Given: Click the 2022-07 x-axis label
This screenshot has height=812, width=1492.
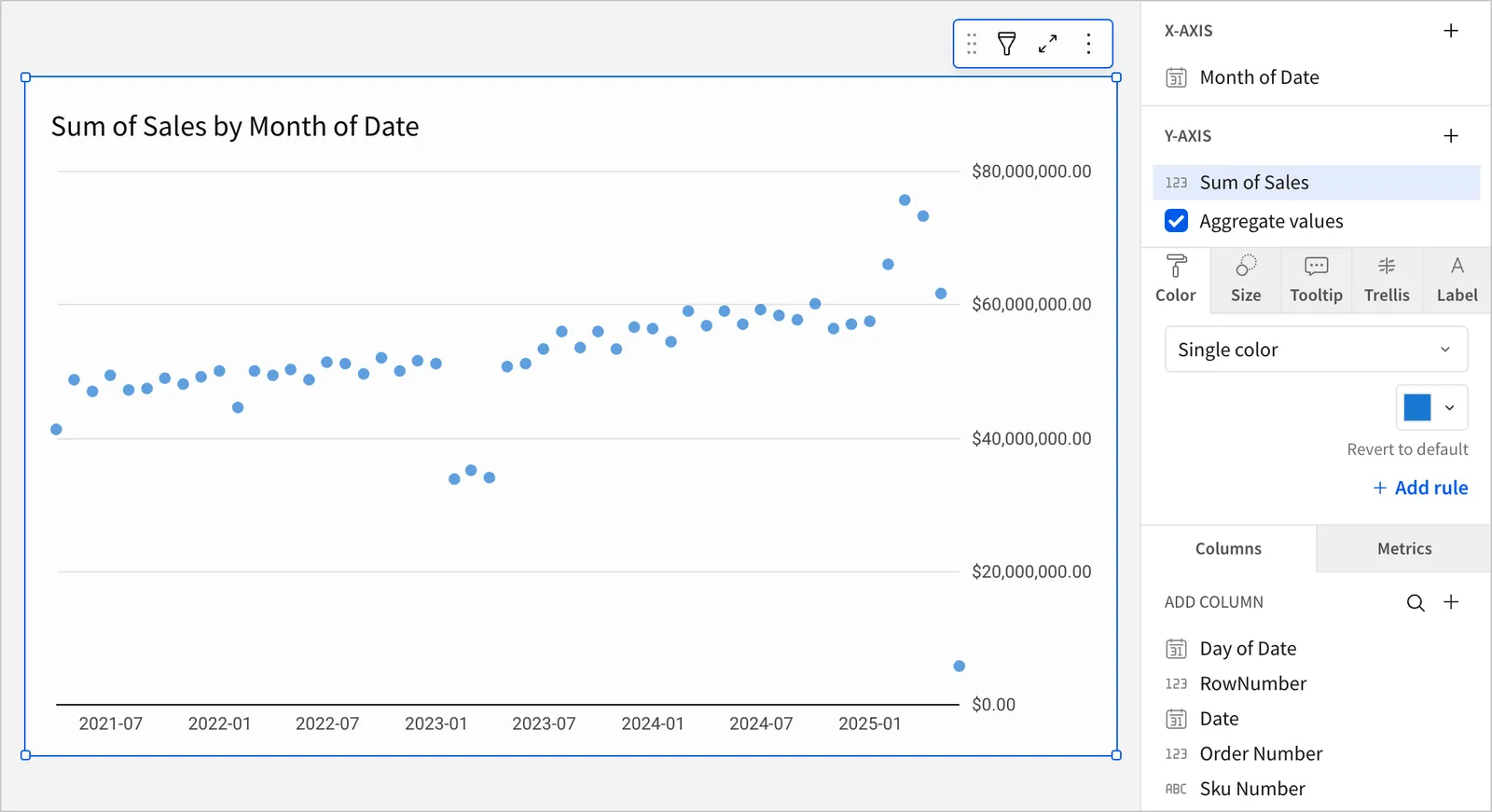Looking at the screenshot, I should [x=327, y=724].
